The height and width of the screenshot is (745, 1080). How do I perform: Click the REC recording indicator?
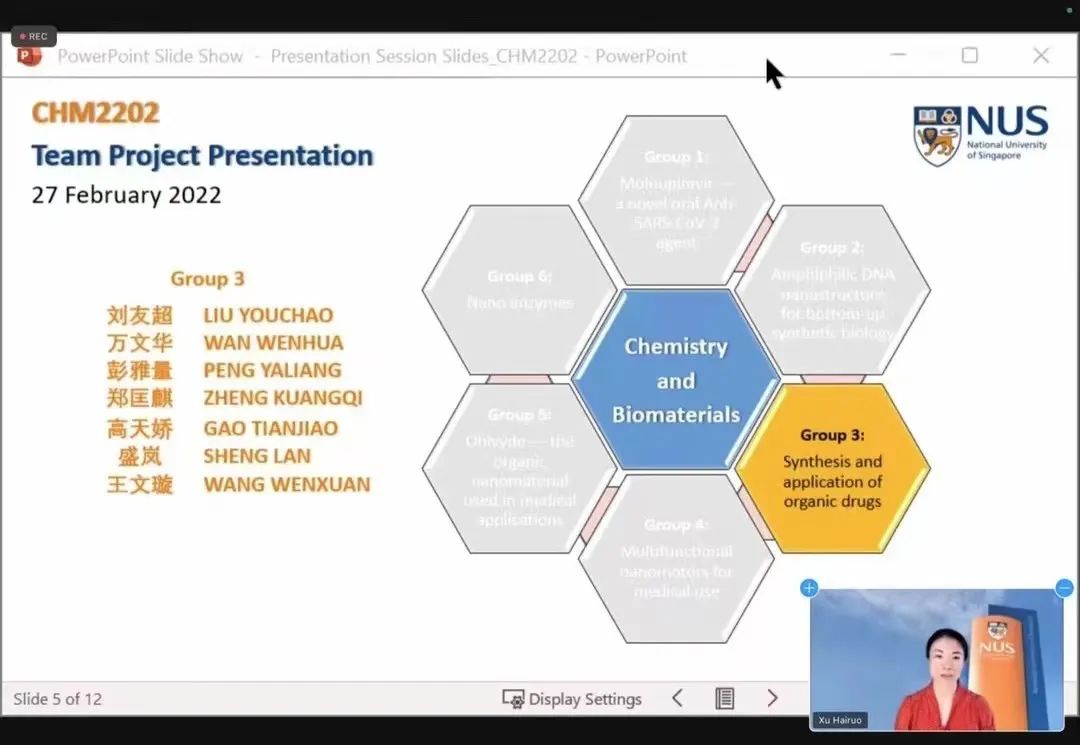(x=33, y=36)
